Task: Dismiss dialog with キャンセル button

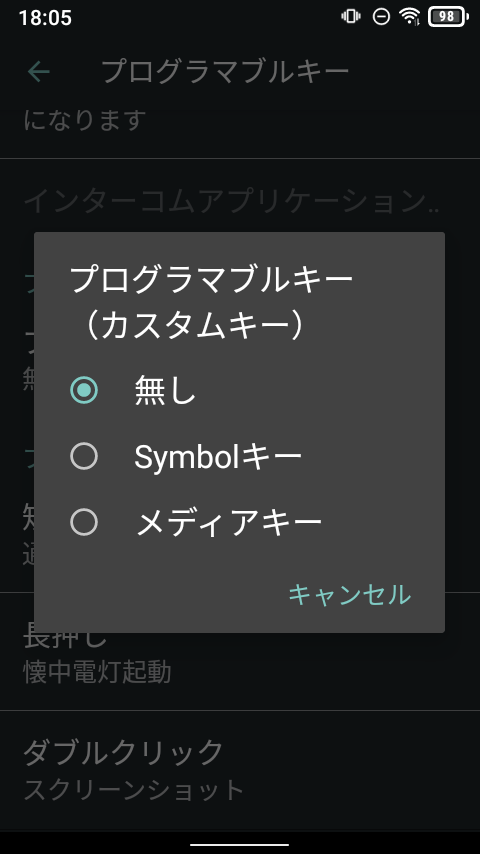Action: 349,594
